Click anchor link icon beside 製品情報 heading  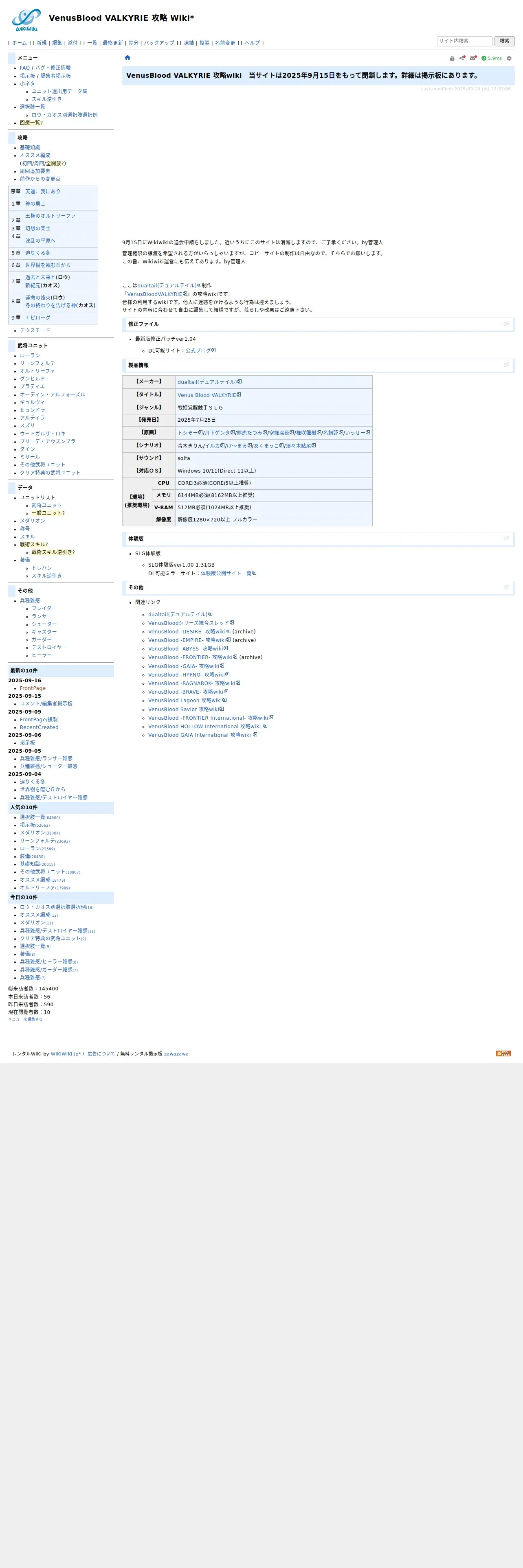(x=506, y=365)
